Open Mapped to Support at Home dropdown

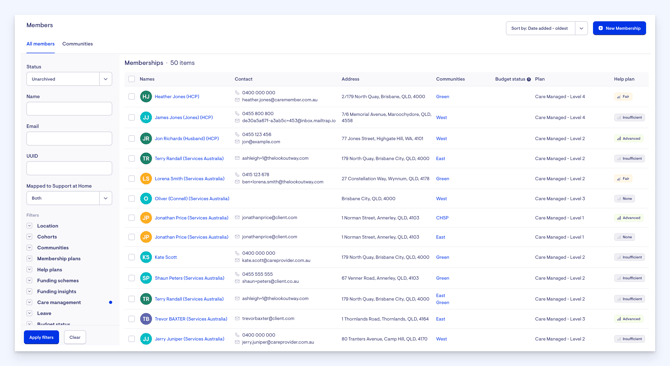[69, 198]
